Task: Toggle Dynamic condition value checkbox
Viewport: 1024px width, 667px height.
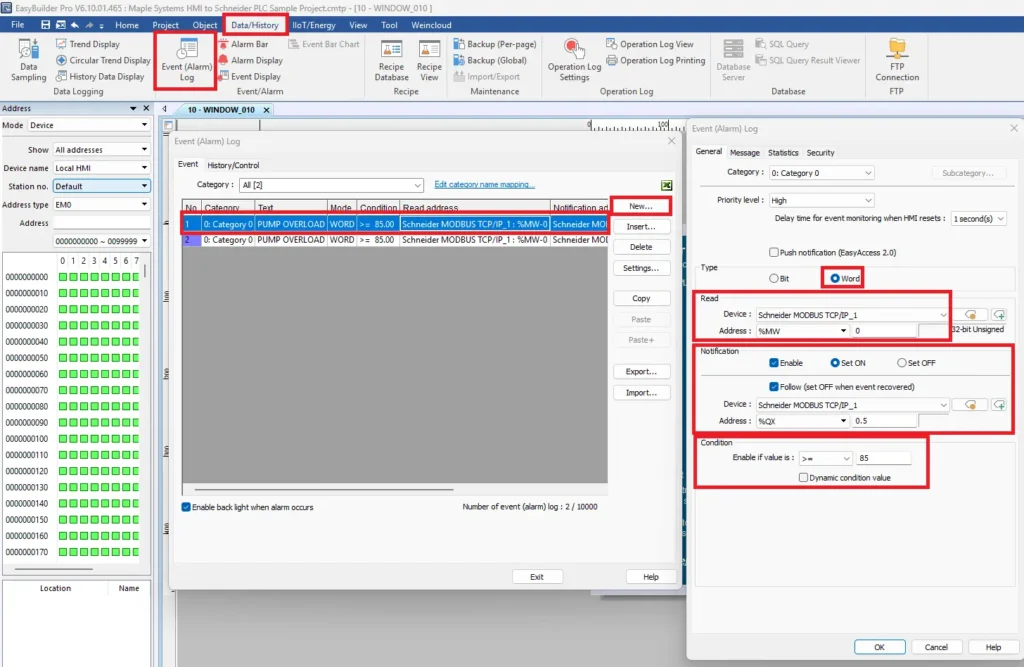Action: [803, 478]
